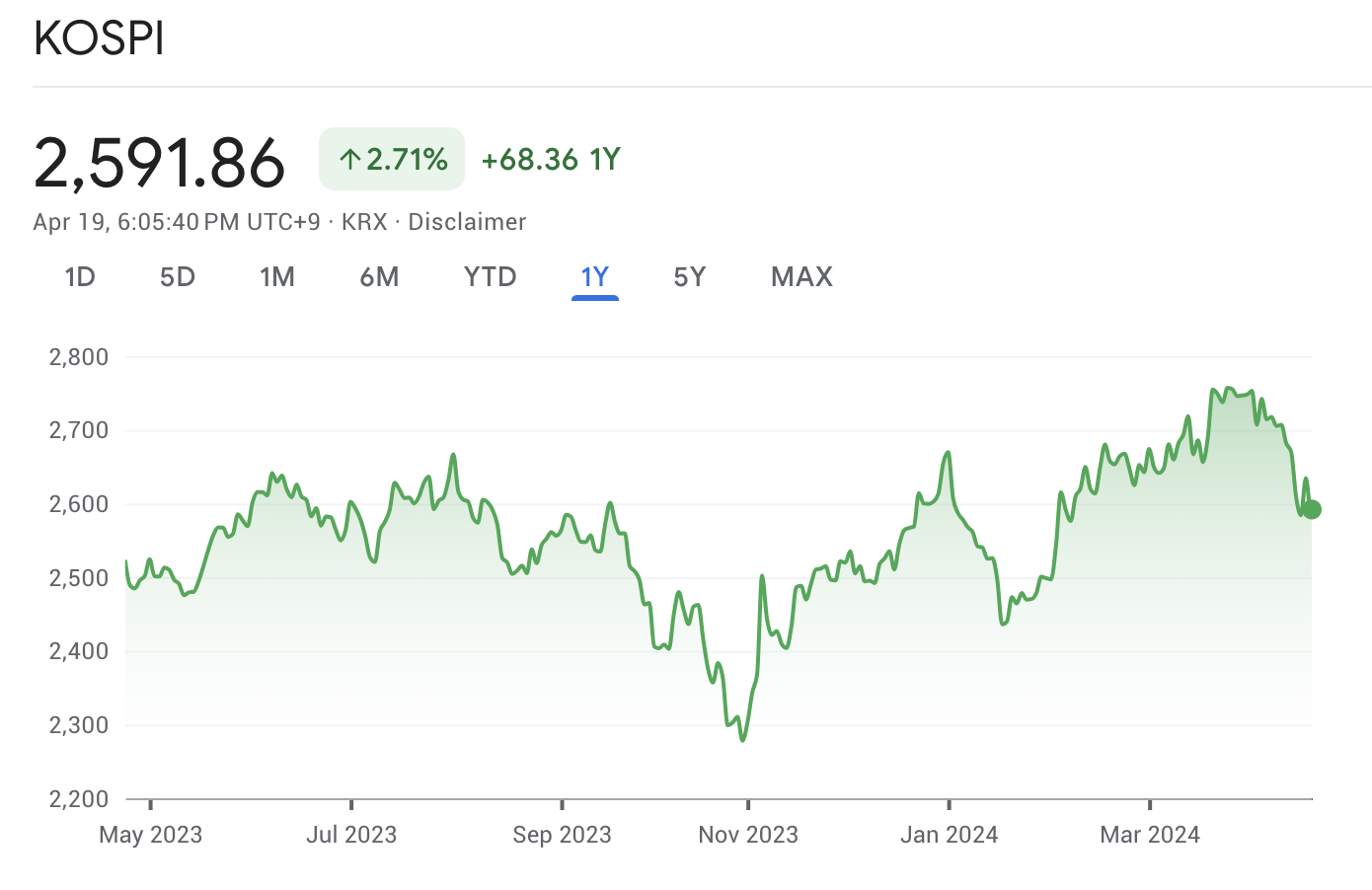The height and width of the screenshot is (890, 1372).
Task: Click the 2,591.86 index value
Action: [x=160, y=163]
